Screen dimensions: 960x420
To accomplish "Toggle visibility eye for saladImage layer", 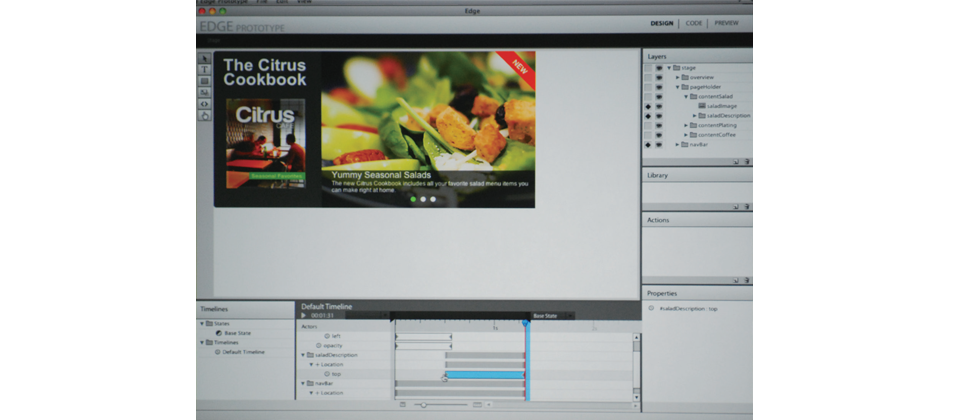I will [659, 107].
